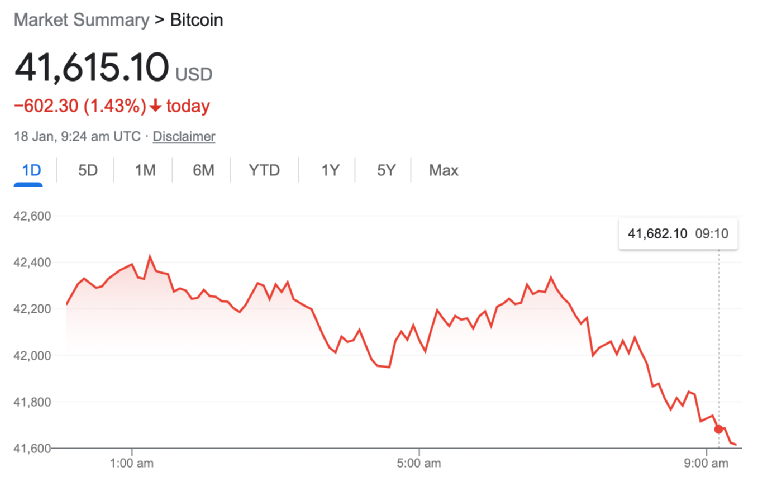Click the red data point marker on chart

[x=718, y=429]
